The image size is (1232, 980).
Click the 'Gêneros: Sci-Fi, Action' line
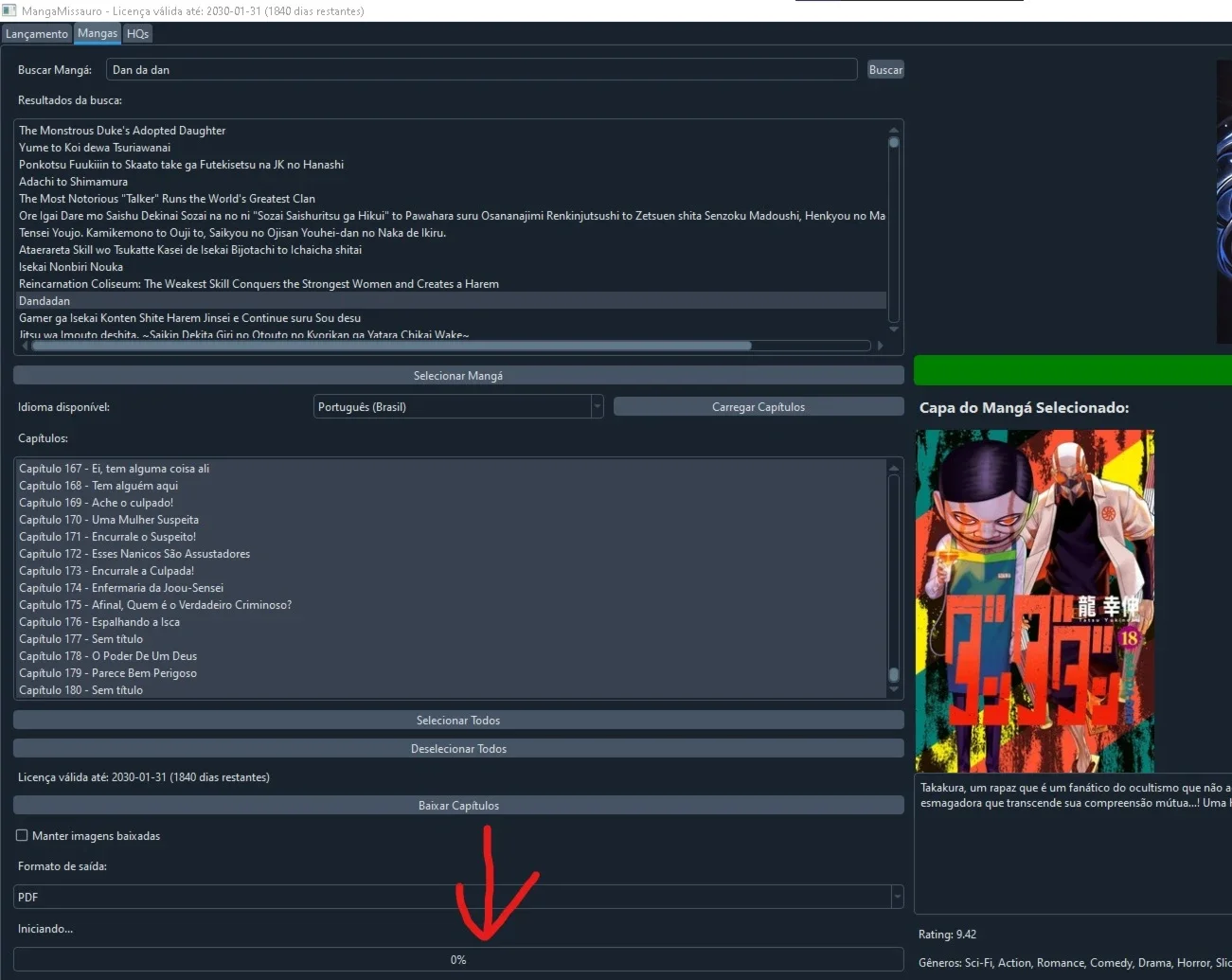(x=1075, y=963)
